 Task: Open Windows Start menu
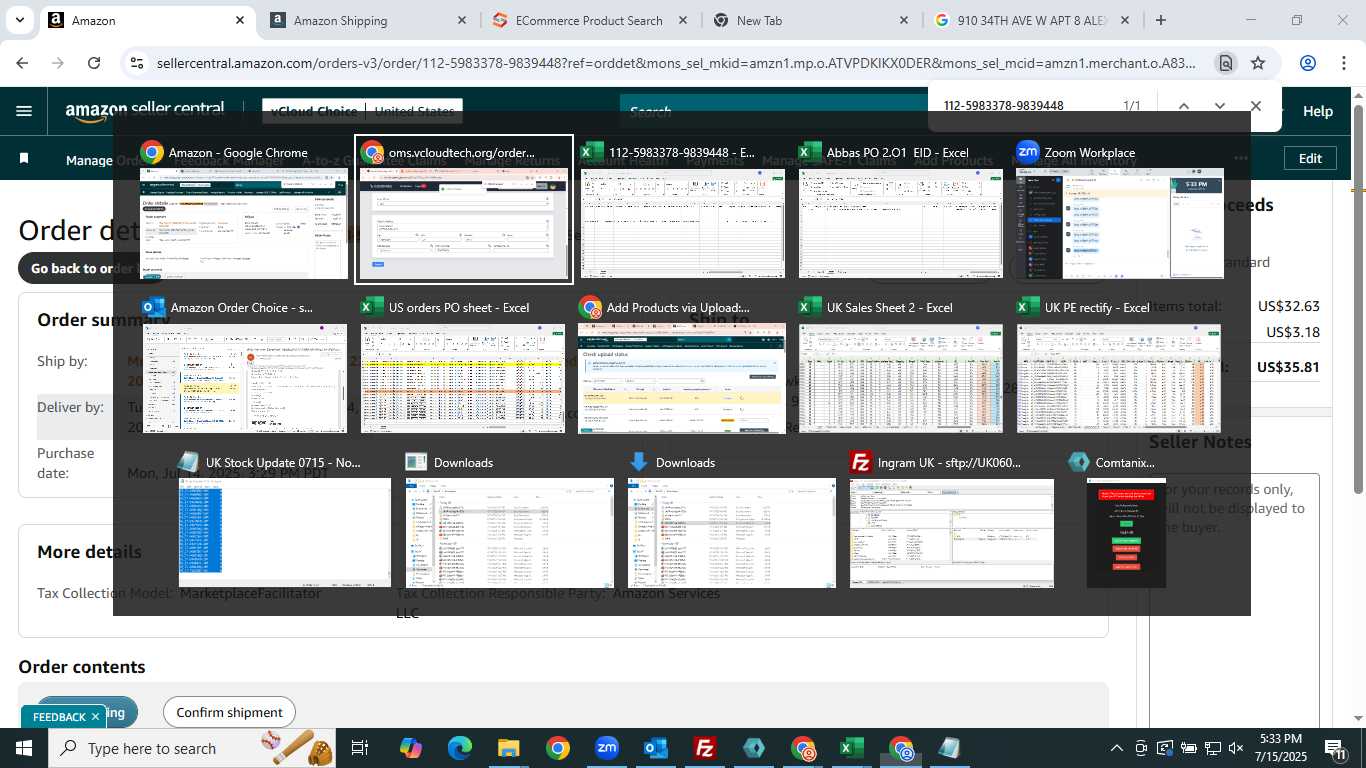23,748
